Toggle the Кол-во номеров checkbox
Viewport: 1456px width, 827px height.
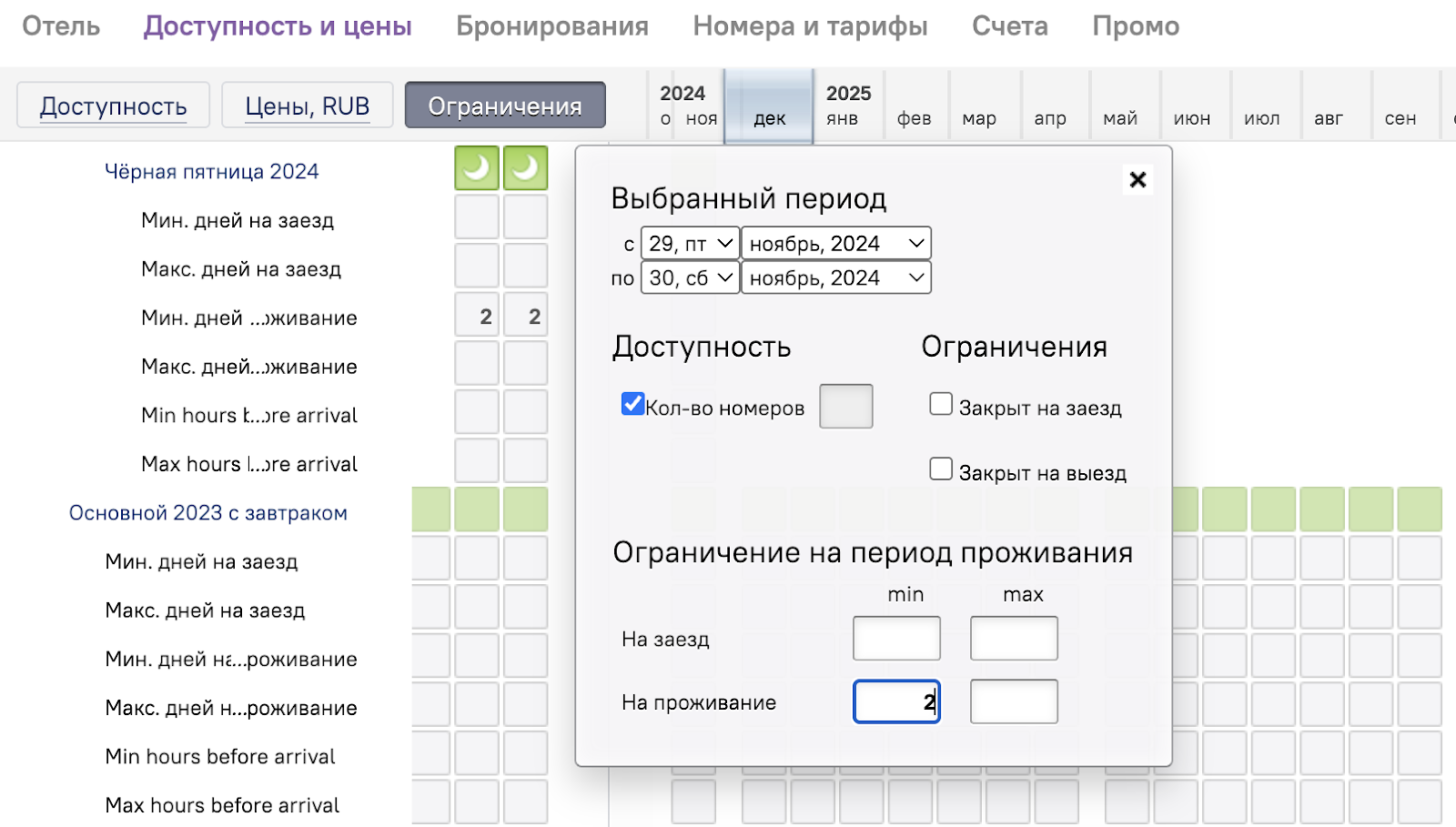632,404
